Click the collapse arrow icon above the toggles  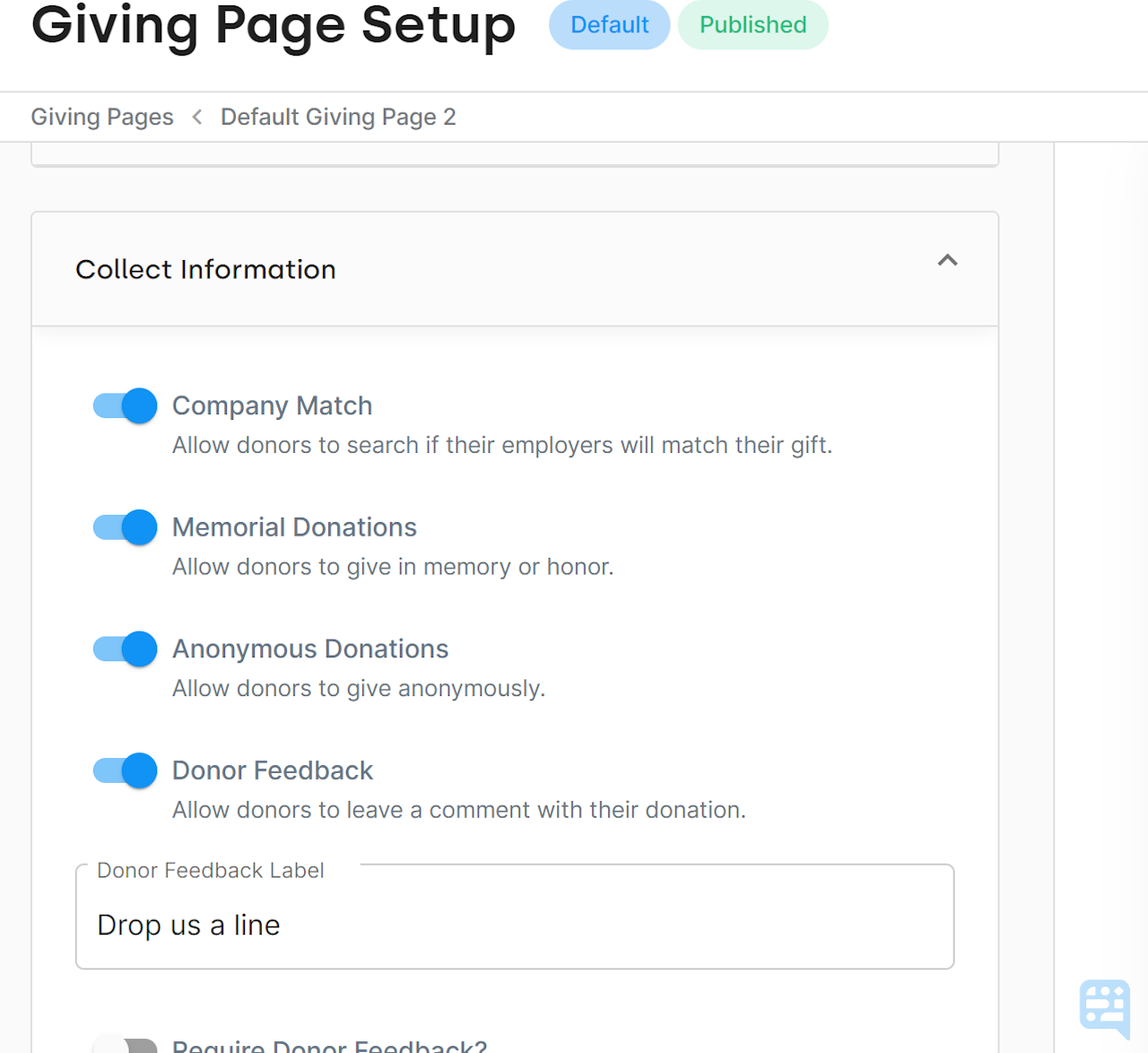point(947,260)
